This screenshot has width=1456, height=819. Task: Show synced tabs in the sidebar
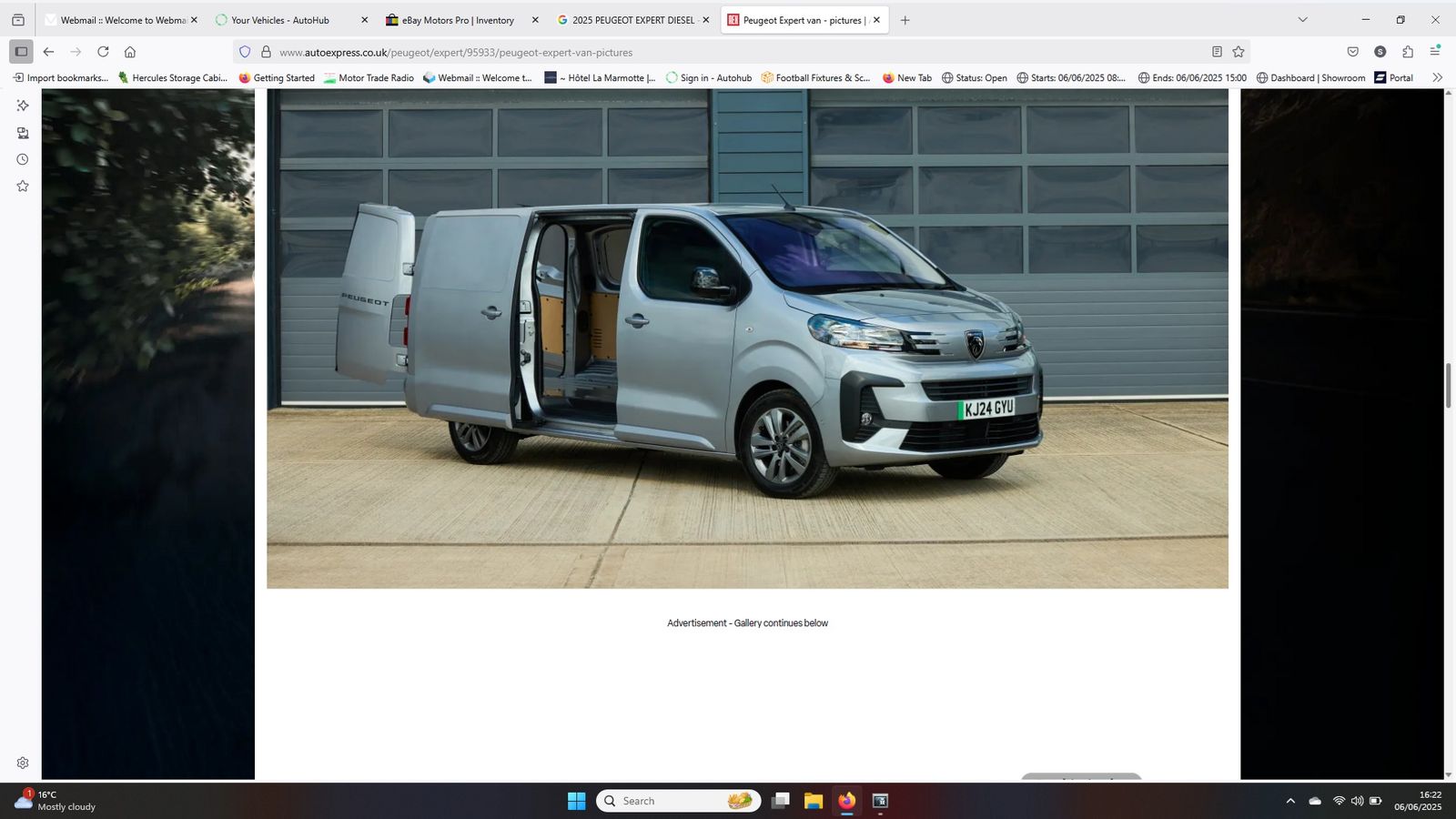click(23, 133)
